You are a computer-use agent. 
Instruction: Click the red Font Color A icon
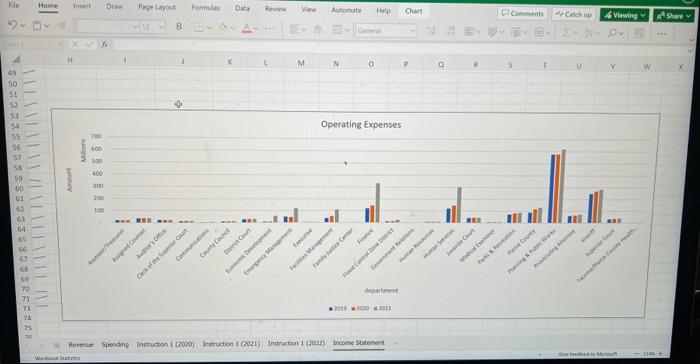tap(246, 29)
